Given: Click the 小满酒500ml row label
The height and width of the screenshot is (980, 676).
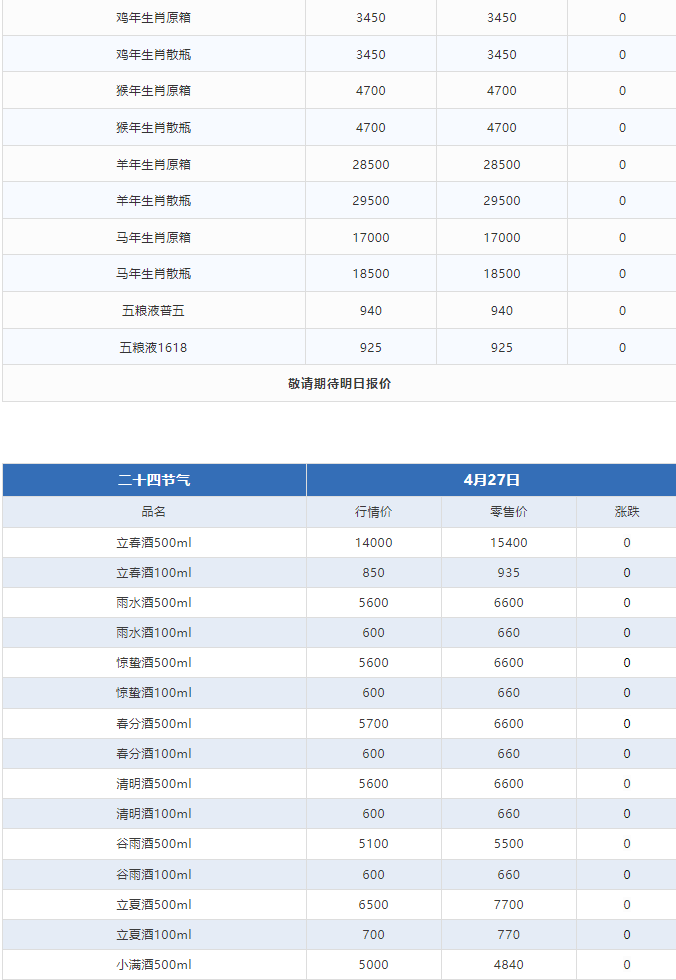Looking at the screenshot, I should [x=154, y=965].
